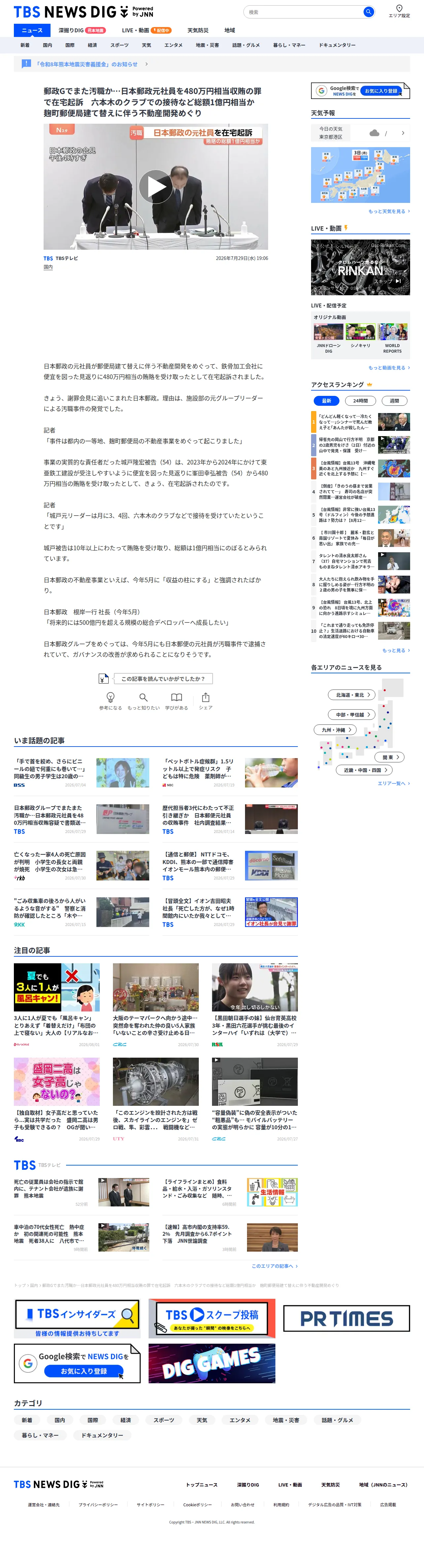The width and height of the screenshot is (424, 1568).
Task: Click the bottom Google検索 お気に入り登録 banner
Action: point(77,1363)
